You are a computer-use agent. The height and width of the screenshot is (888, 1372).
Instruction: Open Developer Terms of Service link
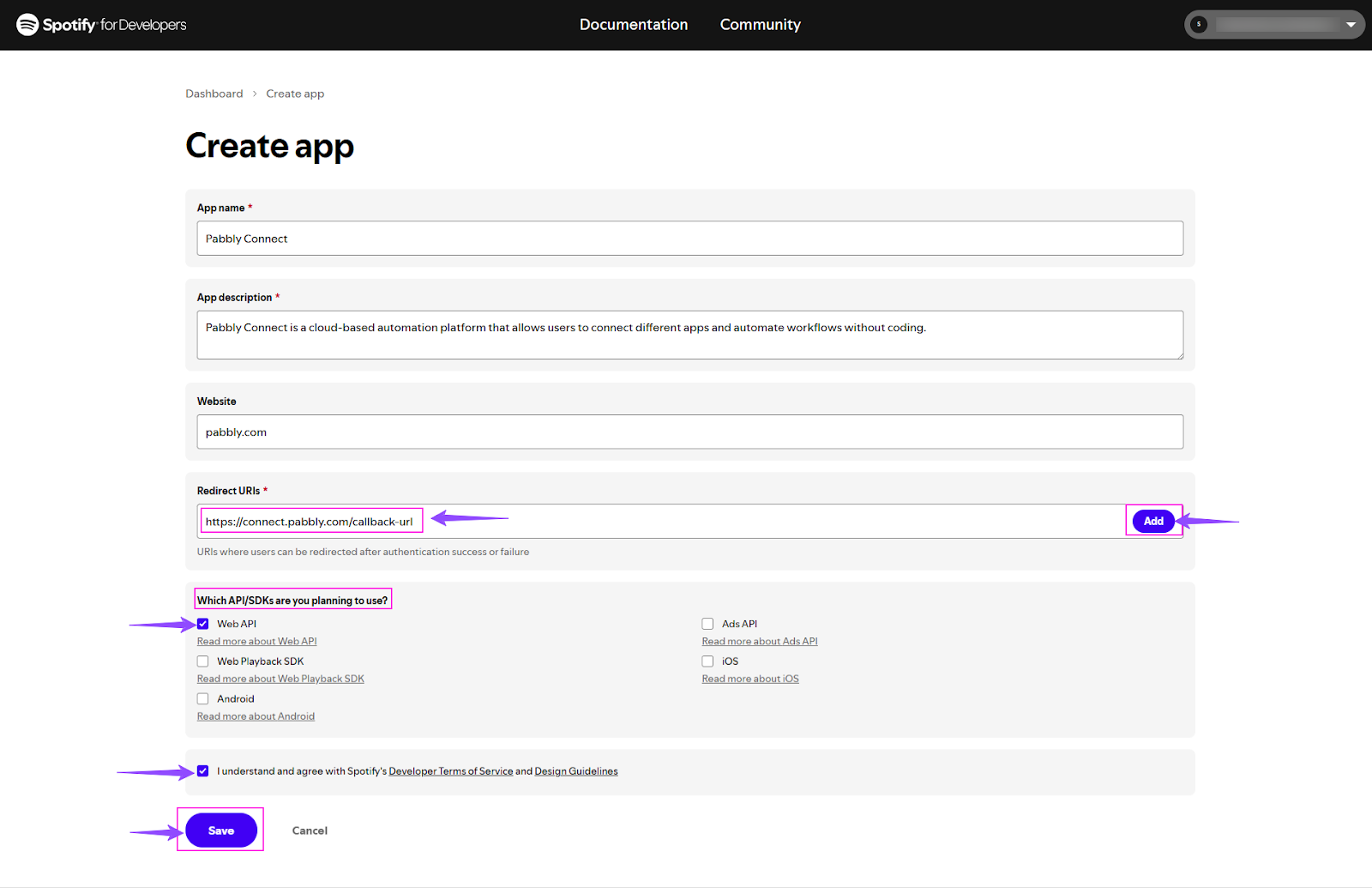click(x=451, y=771)
